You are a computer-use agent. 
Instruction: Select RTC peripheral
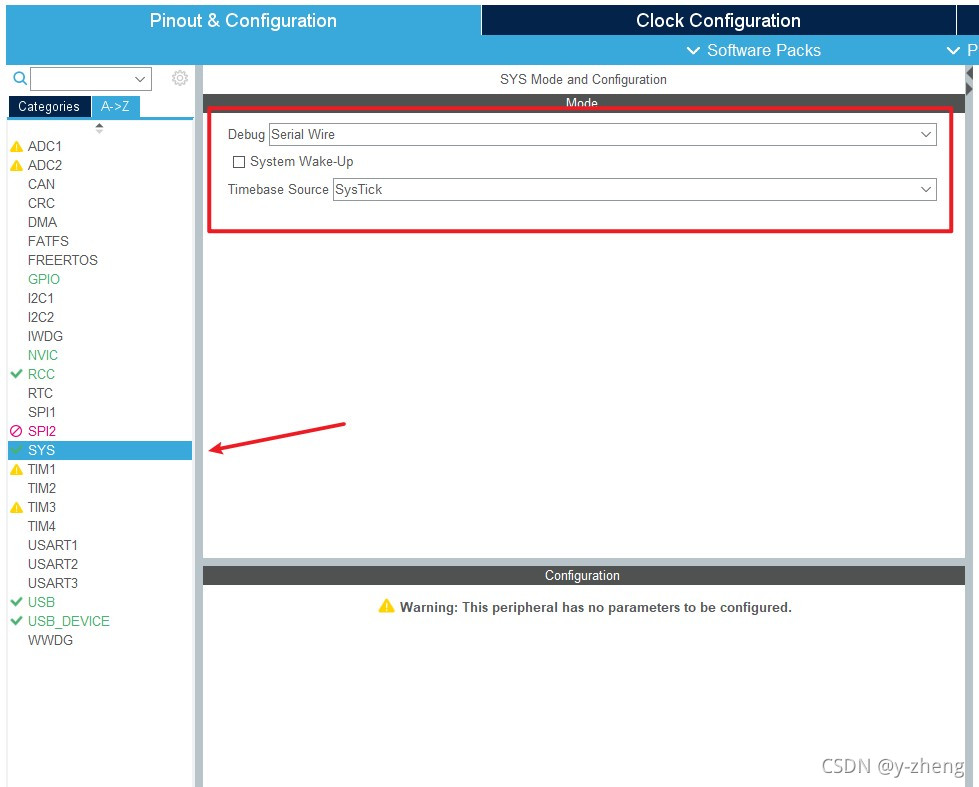[x=40, y=393]
